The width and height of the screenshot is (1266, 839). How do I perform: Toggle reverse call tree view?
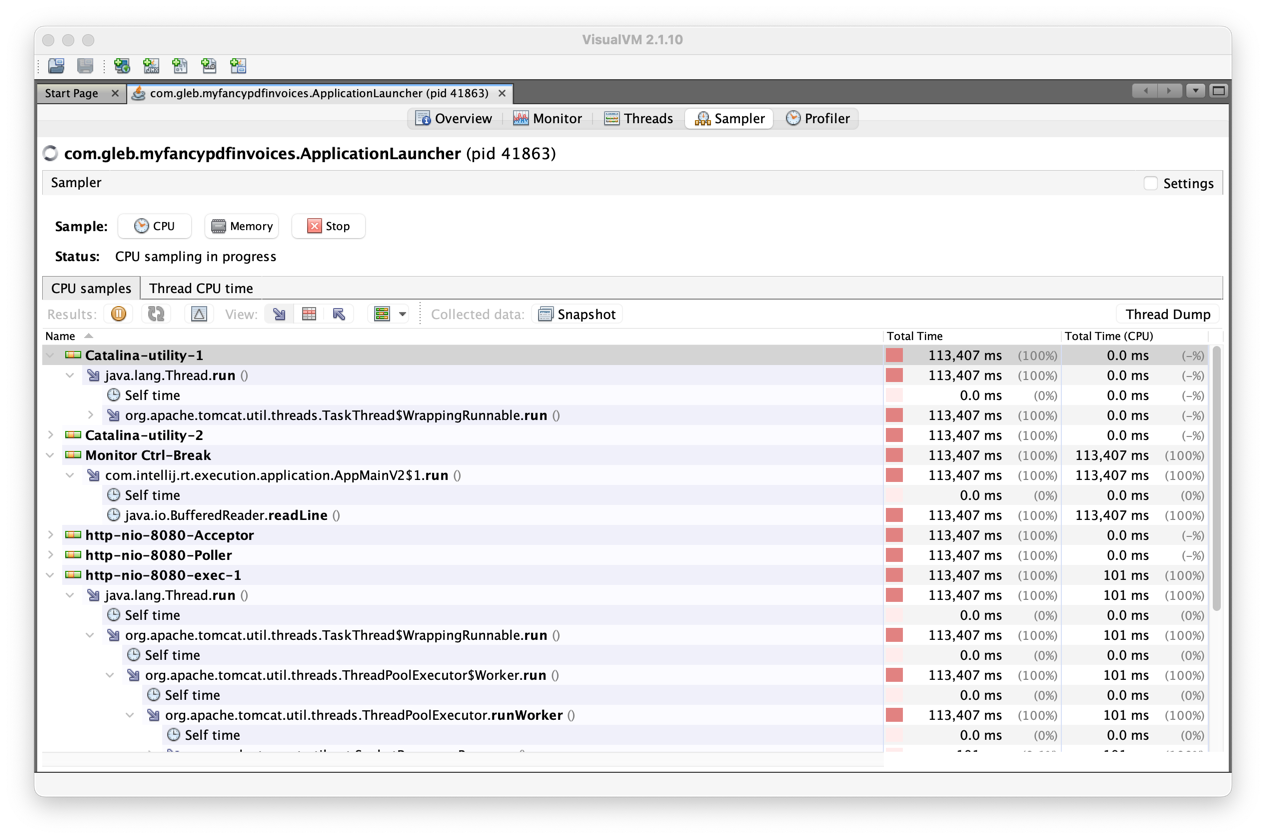(x=337, y=313)
